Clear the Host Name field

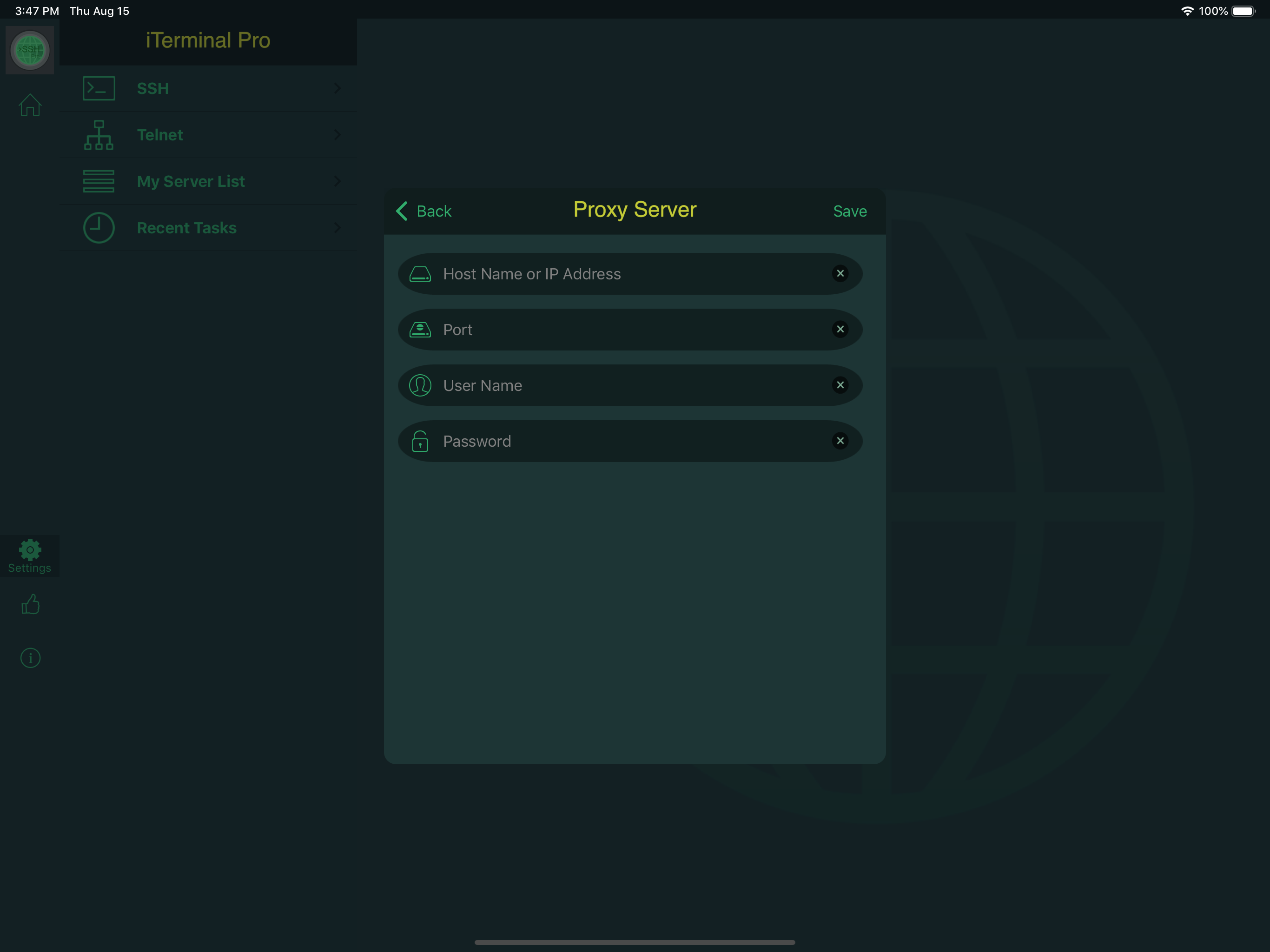840,273
